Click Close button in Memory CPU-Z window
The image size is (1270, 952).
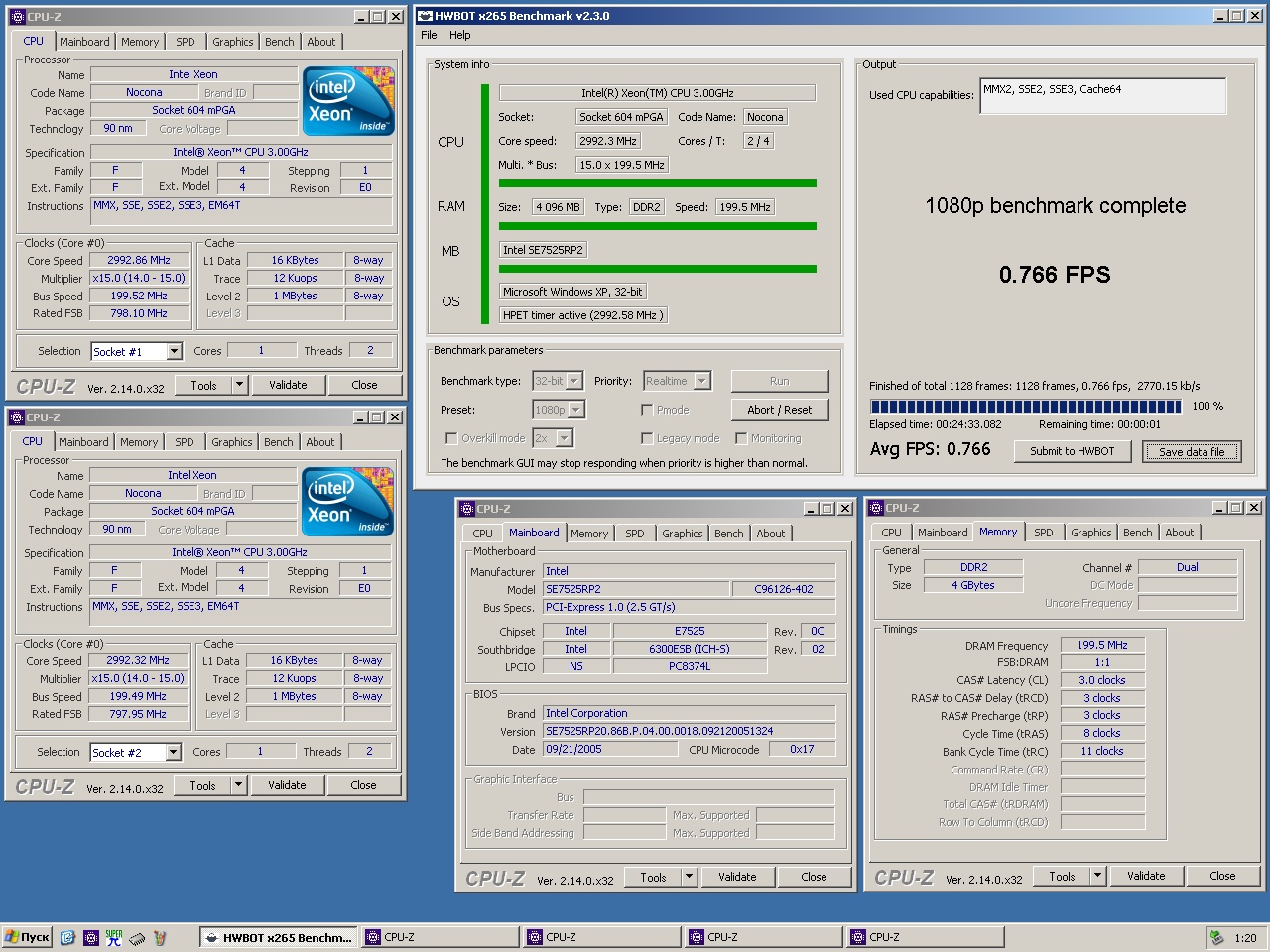(x=1222, y=876)
